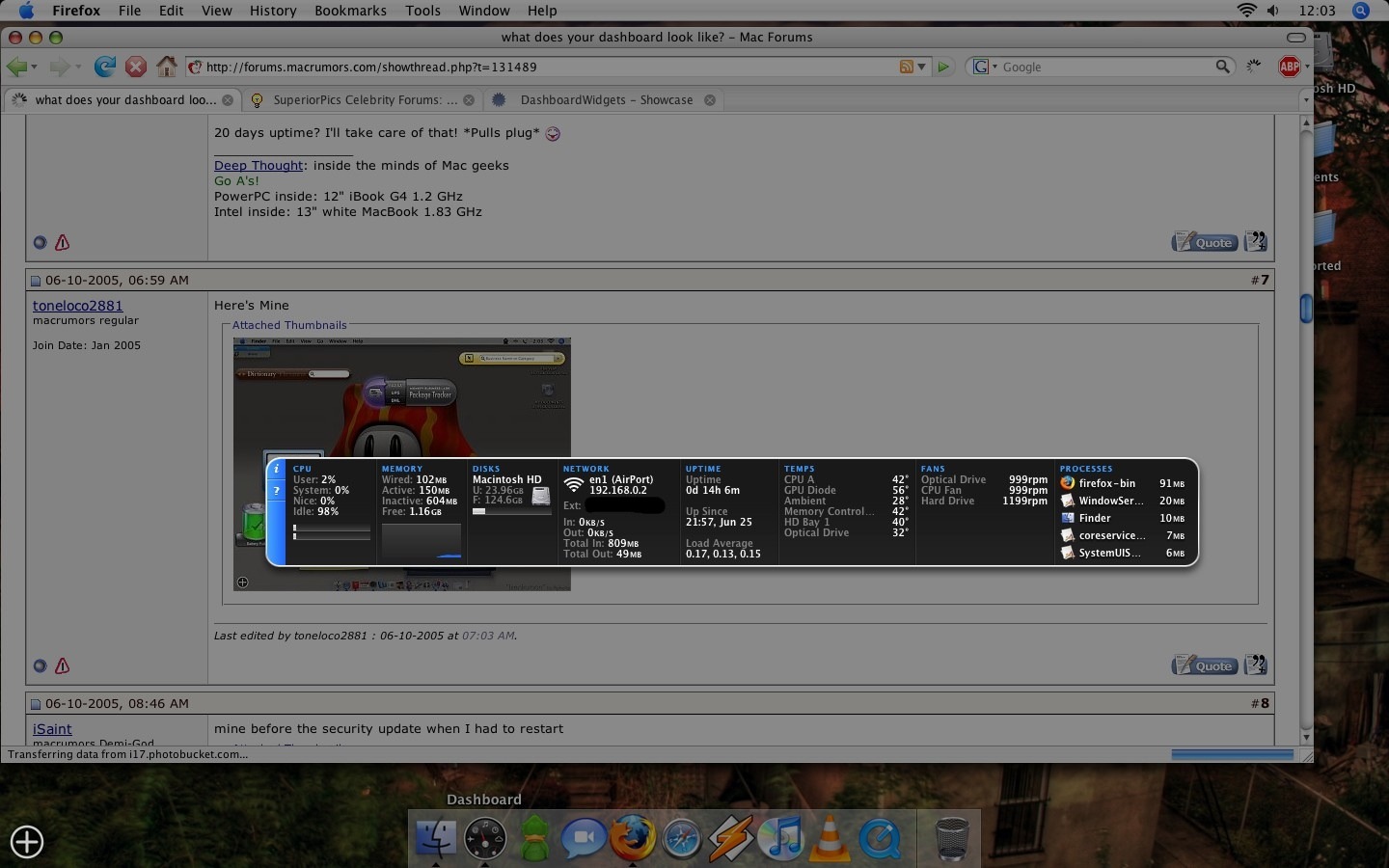Open the post #7 permalink
The image size is (1389, 868).
point(1264,280)
